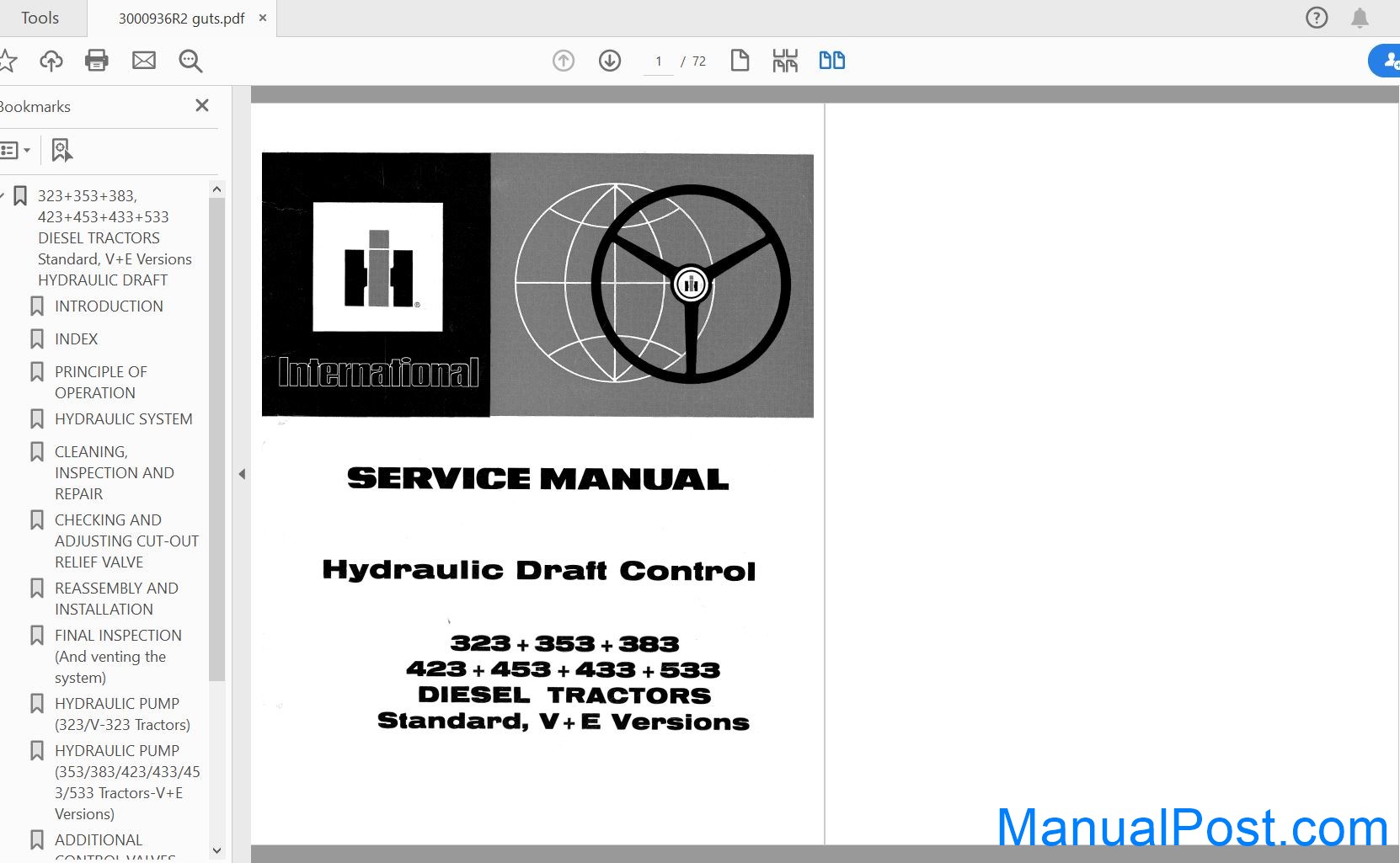Open notifications bell icon
This screenshot has height=863, width=1400.
tap(1360, 18)
